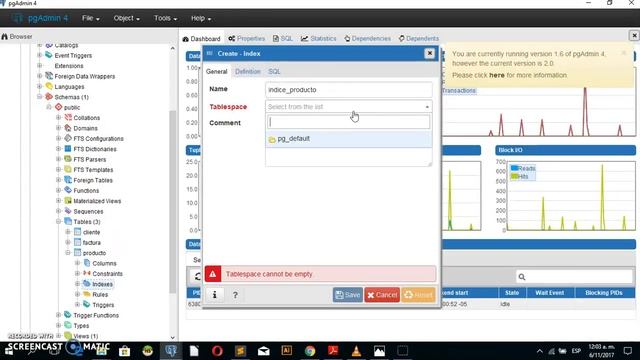Open the File menu

(90, 18)
